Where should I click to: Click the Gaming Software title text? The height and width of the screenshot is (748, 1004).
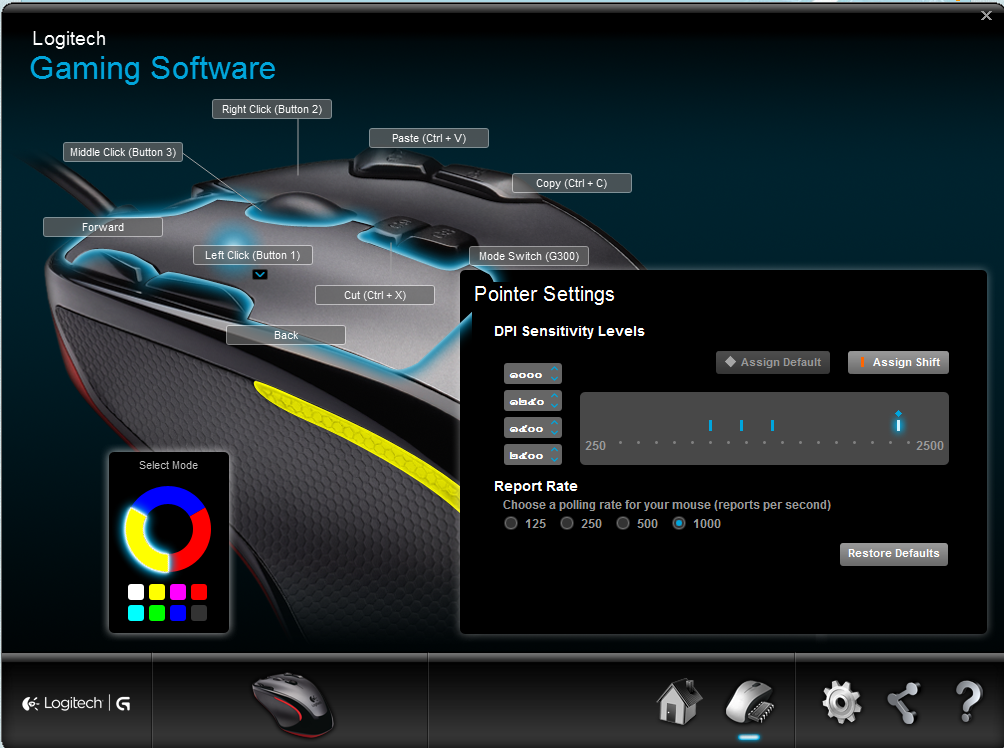(x=153, y=69)
